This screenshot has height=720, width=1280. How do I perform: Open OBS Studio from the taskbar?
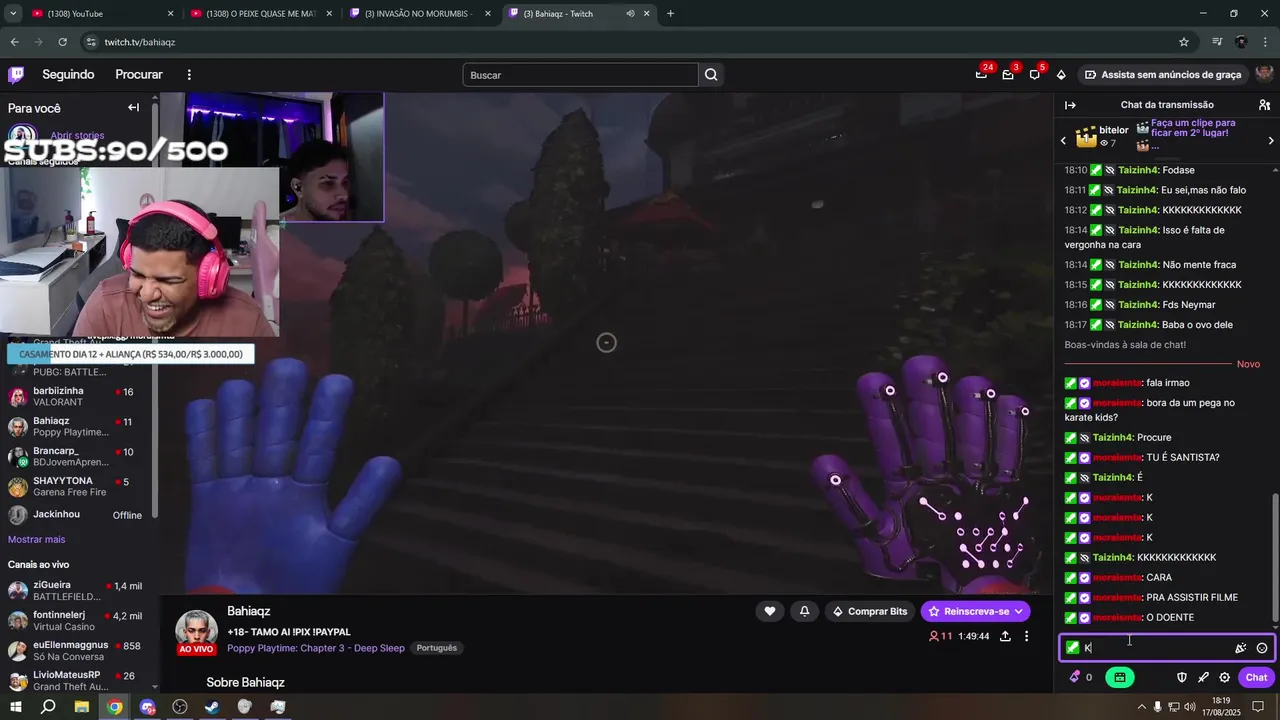[x=180, y=707]
